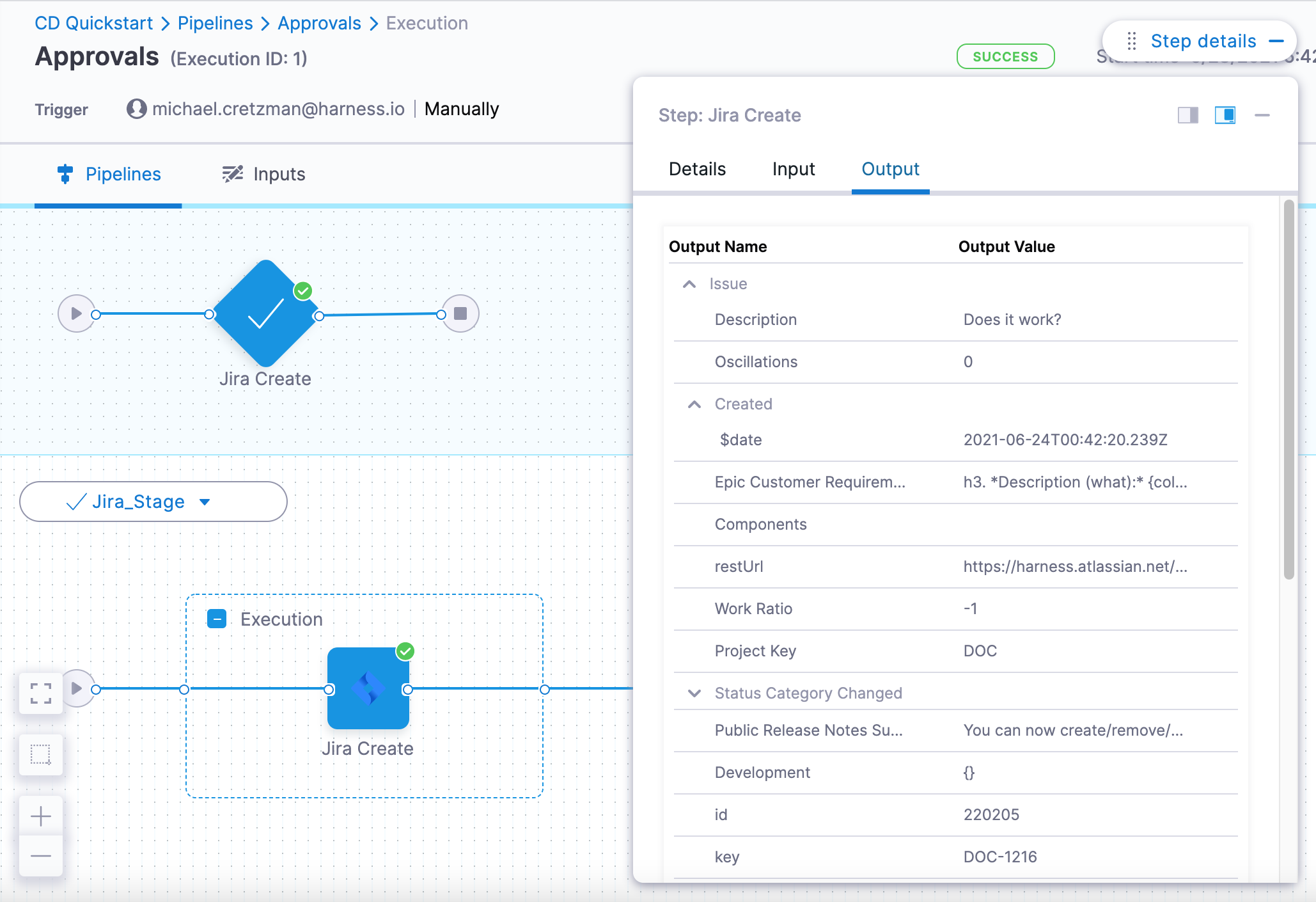Image resolution: width=1316 pixels, height=902 pixels.
Task: Switch to floating panel layout view
Action: tap(1225, 115)
